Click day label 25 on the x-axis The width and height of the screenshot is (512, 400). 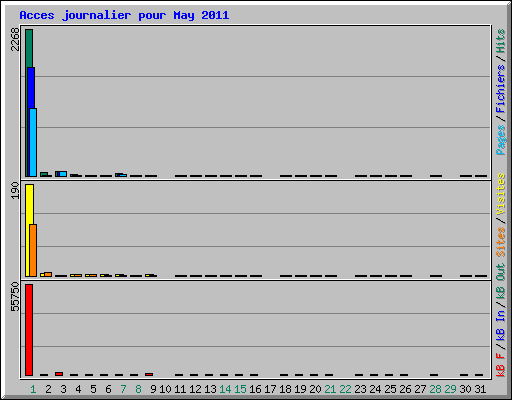tap(390, 389)
